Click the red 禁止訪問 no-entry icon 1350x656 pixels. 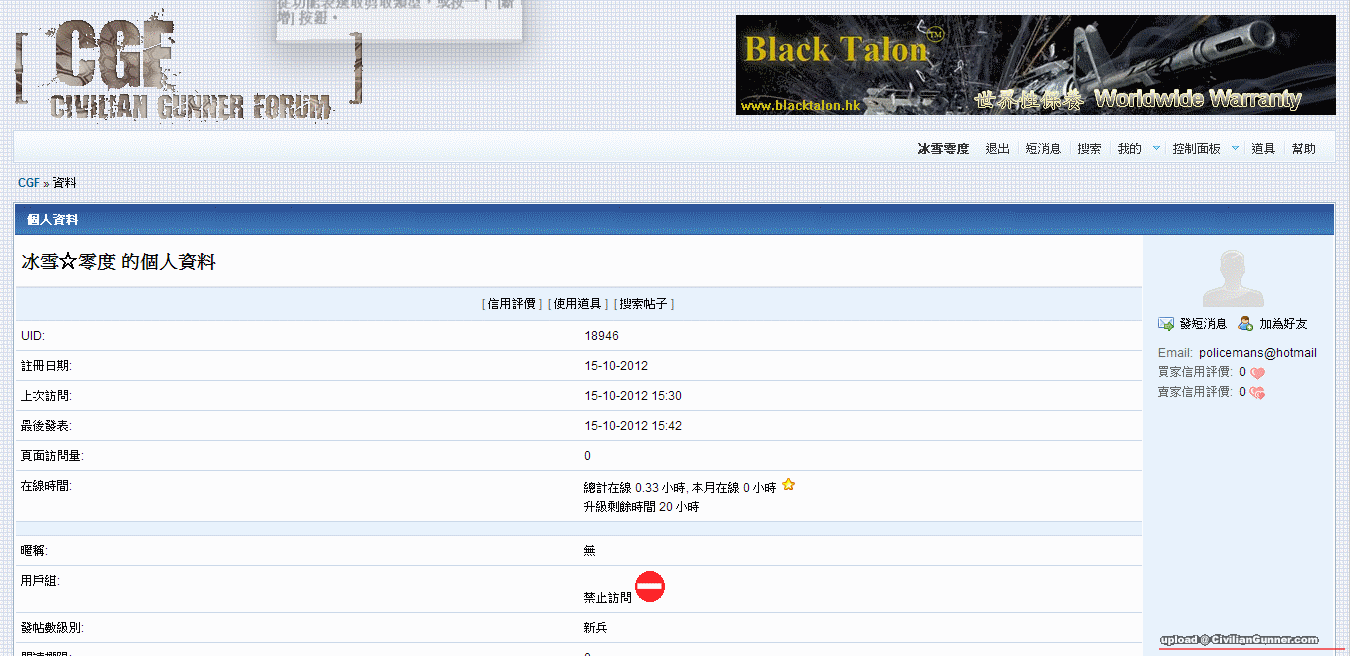650,587
